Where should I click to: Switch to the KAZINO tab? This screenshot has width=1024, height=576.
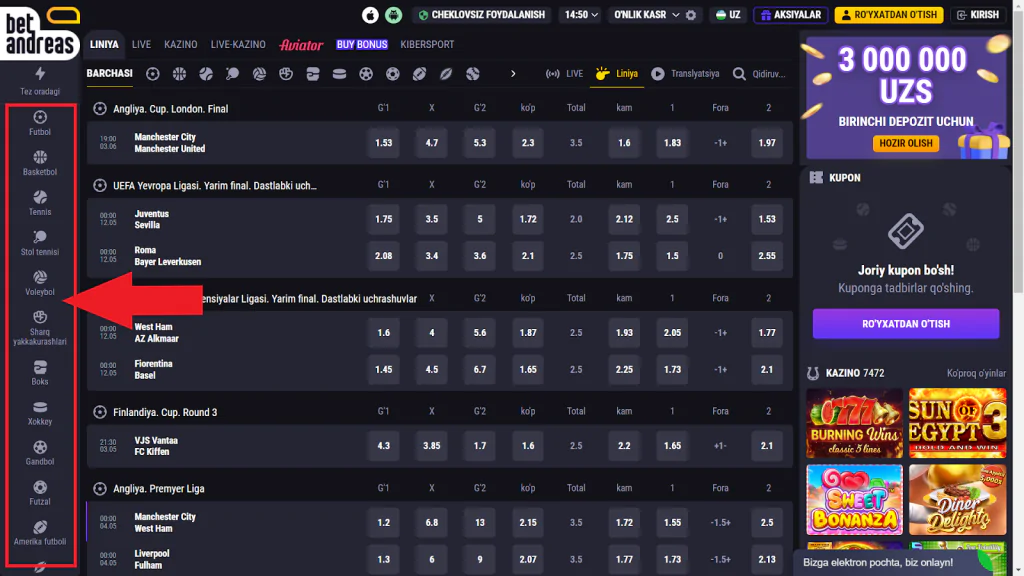pos(181,45)
